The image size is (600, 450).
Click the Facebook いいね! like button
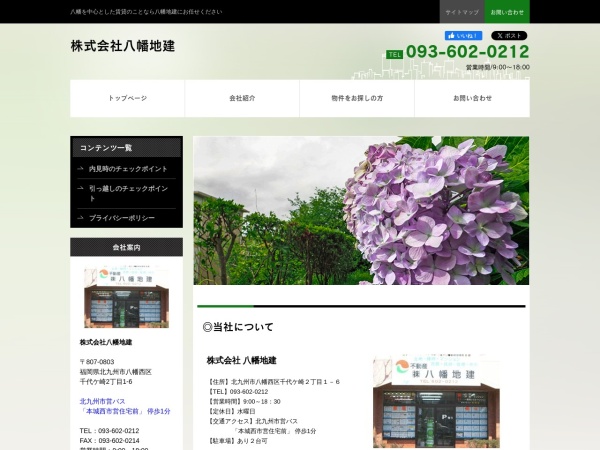(x=463, y=36)
